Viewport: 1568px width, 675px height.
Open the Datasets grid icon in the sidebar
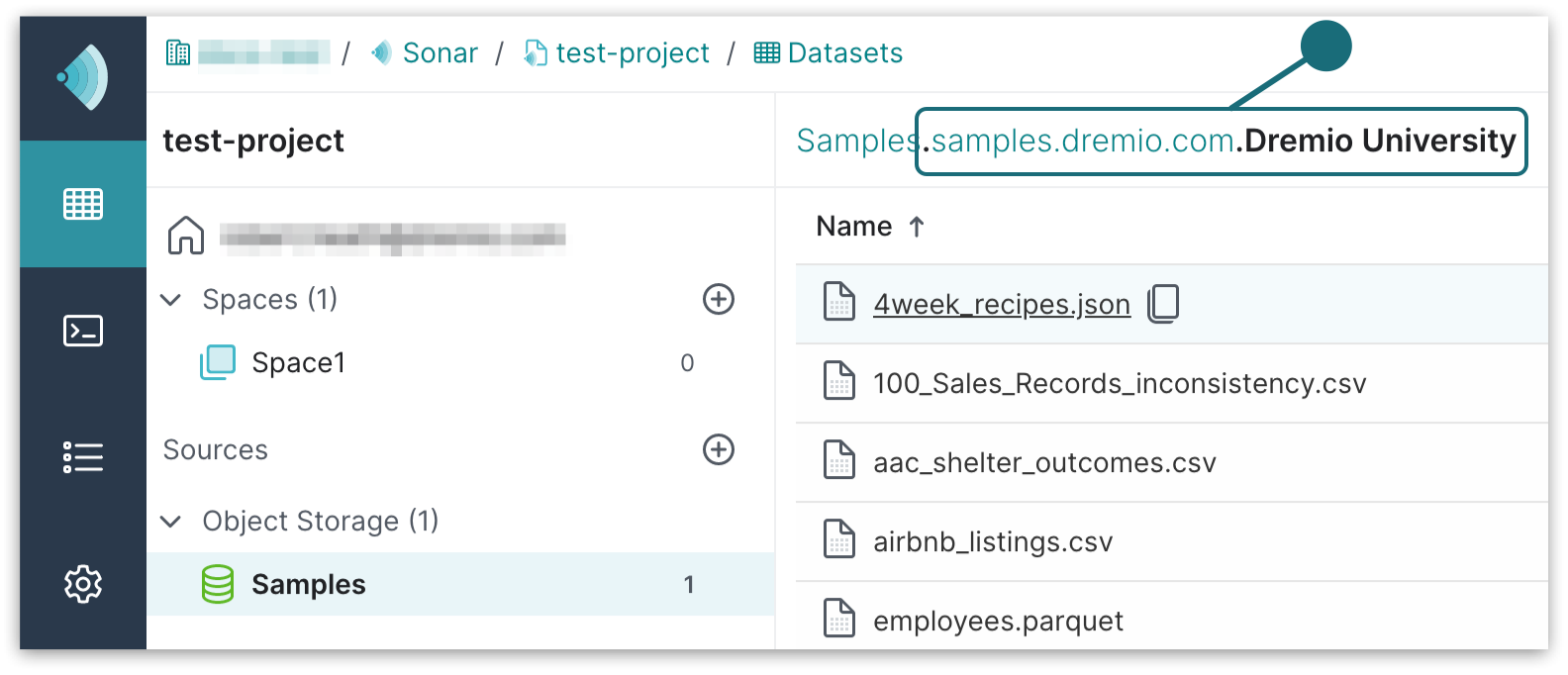(83, 204)
